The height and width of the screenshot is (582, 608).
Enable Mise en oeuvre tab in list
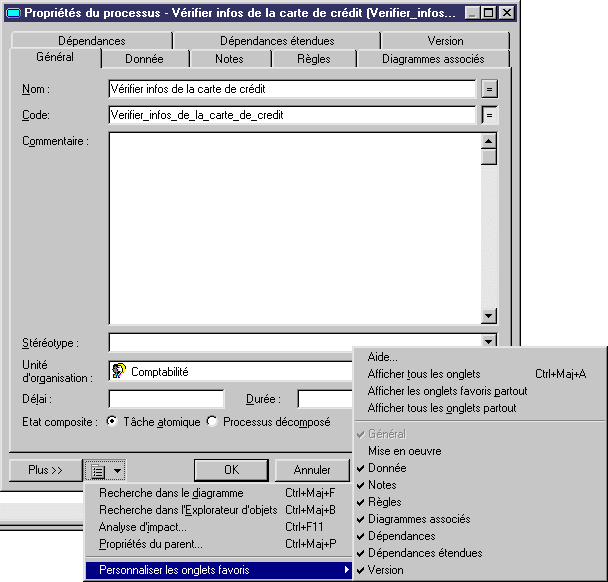tap(398, 451)
